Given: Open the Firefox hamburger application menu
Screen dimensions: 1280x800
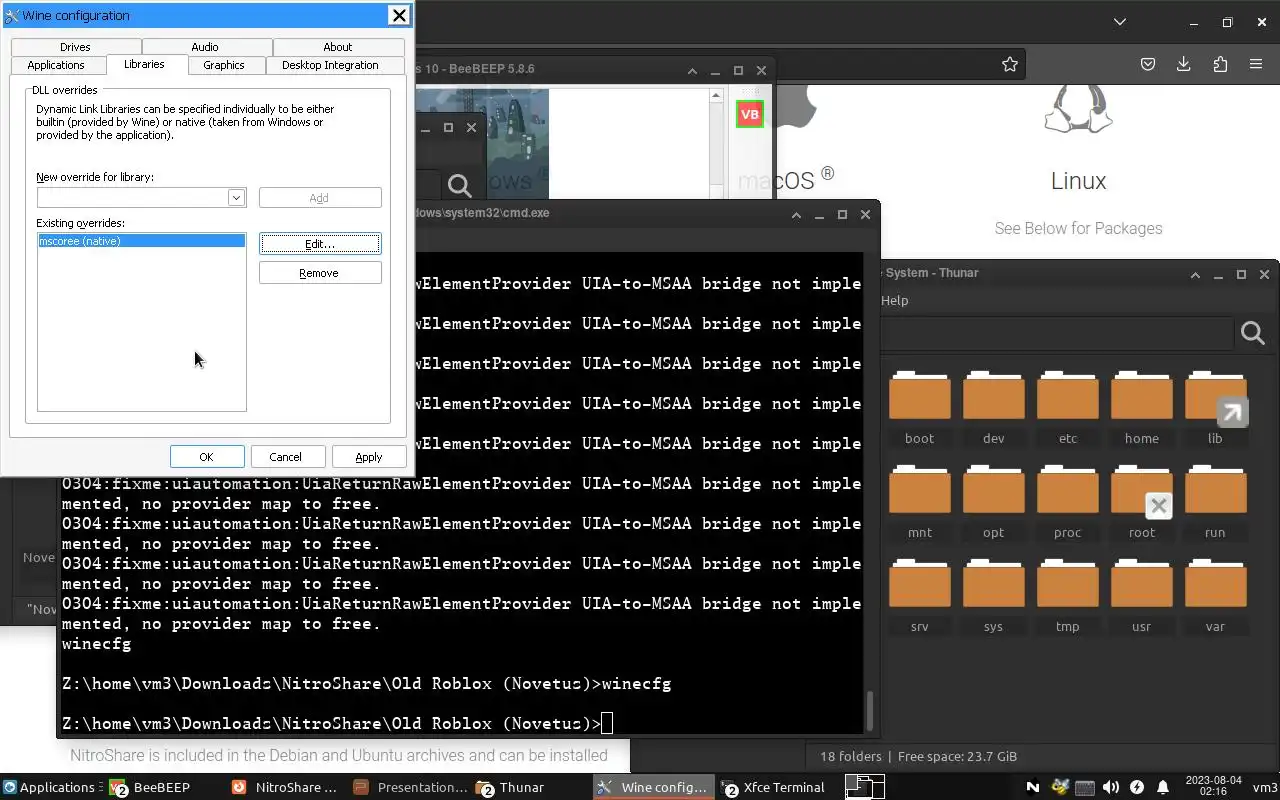Looking at the screenshot, I should (x=1256, y=64).
